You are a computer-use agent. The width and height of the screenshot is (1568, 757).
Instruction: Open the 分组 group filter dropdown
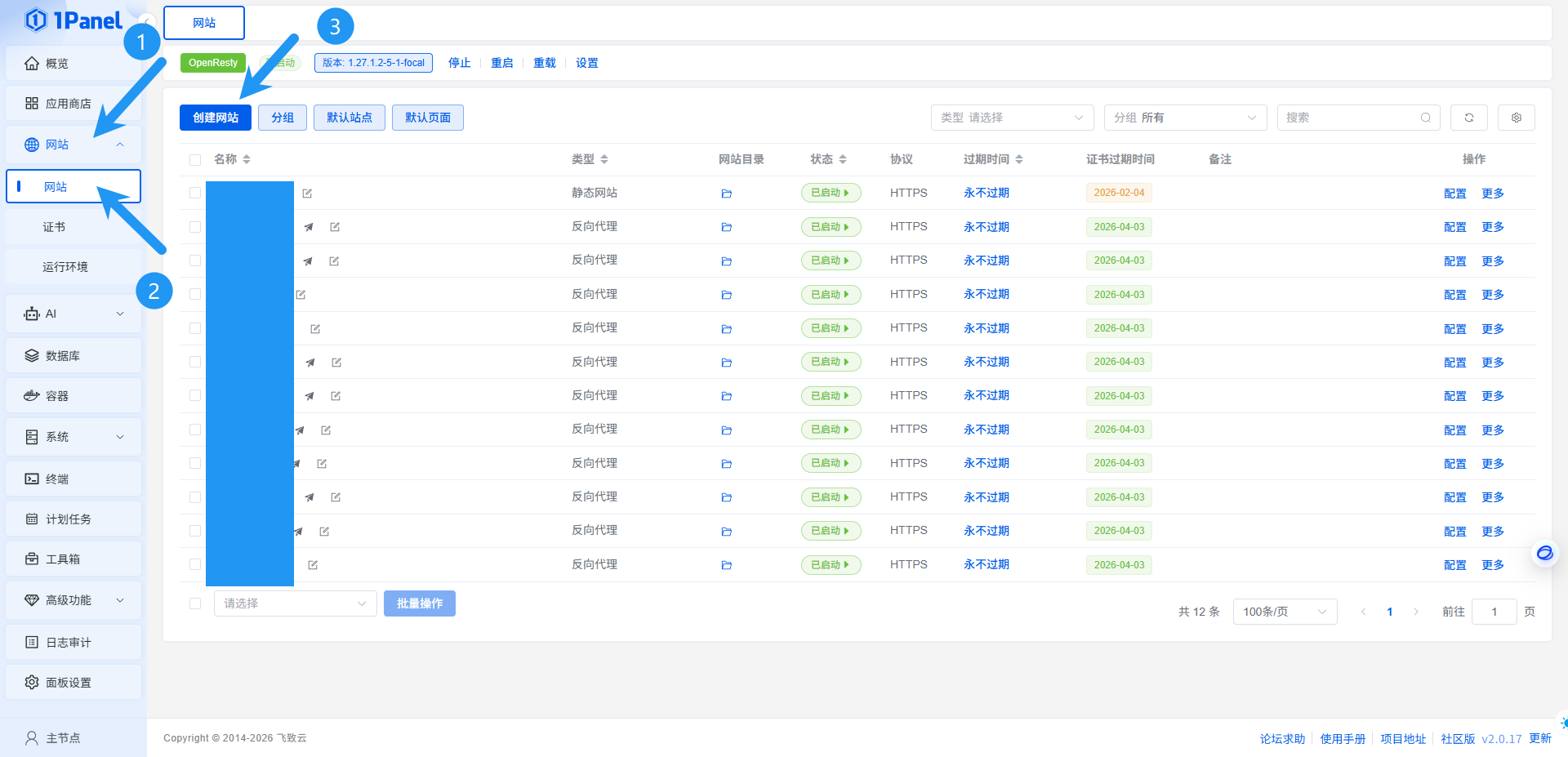1184,118
